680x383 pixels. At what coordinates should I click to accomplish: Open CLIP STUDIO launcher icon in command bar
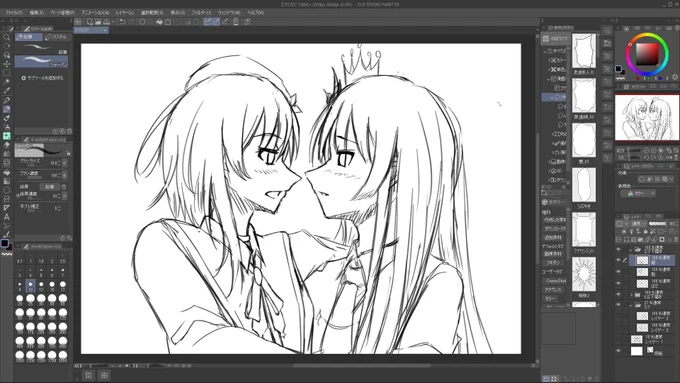coord(78,21)
